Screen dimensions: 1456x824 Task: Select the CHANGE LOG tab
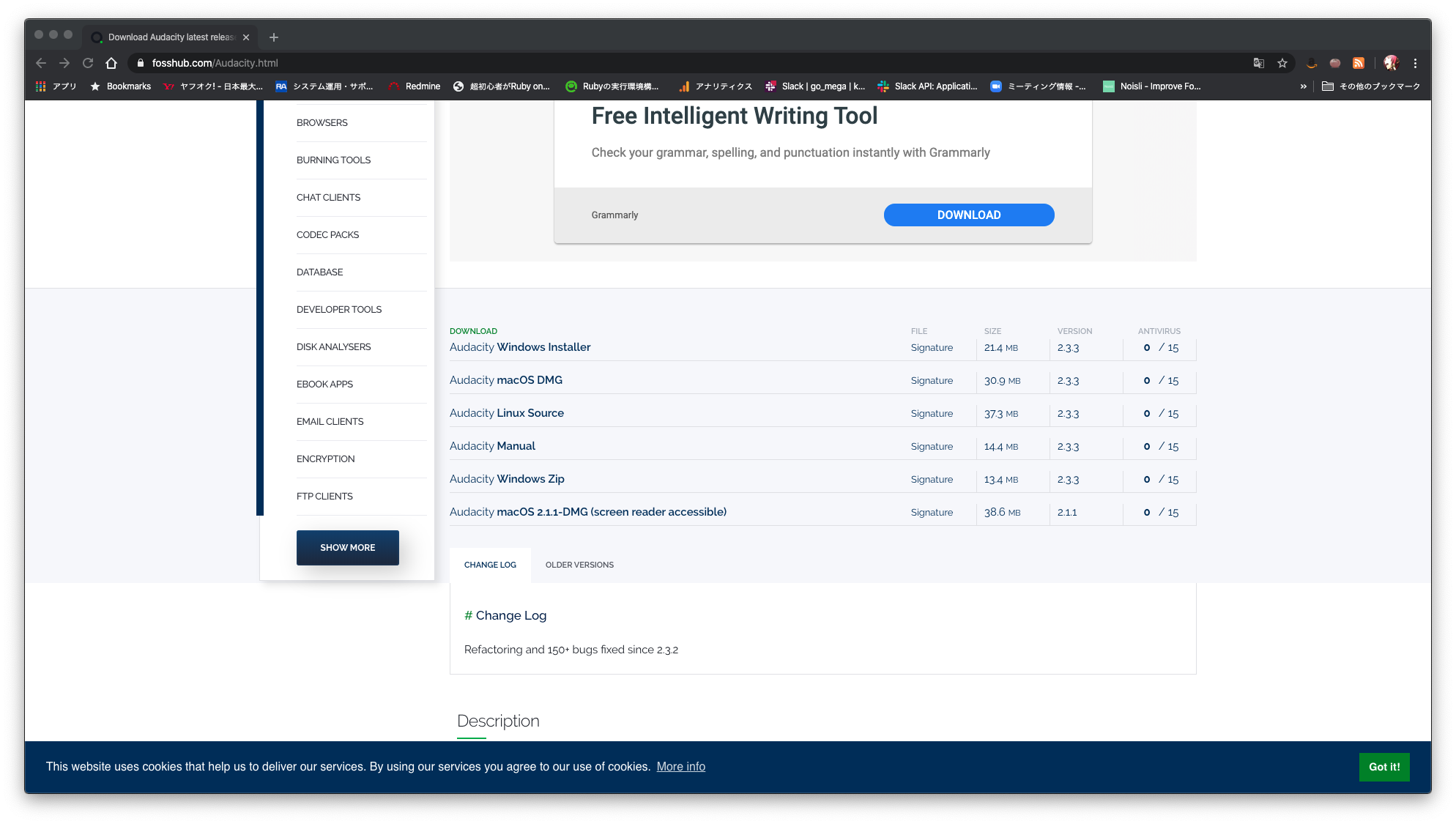(x=490, y=565)
